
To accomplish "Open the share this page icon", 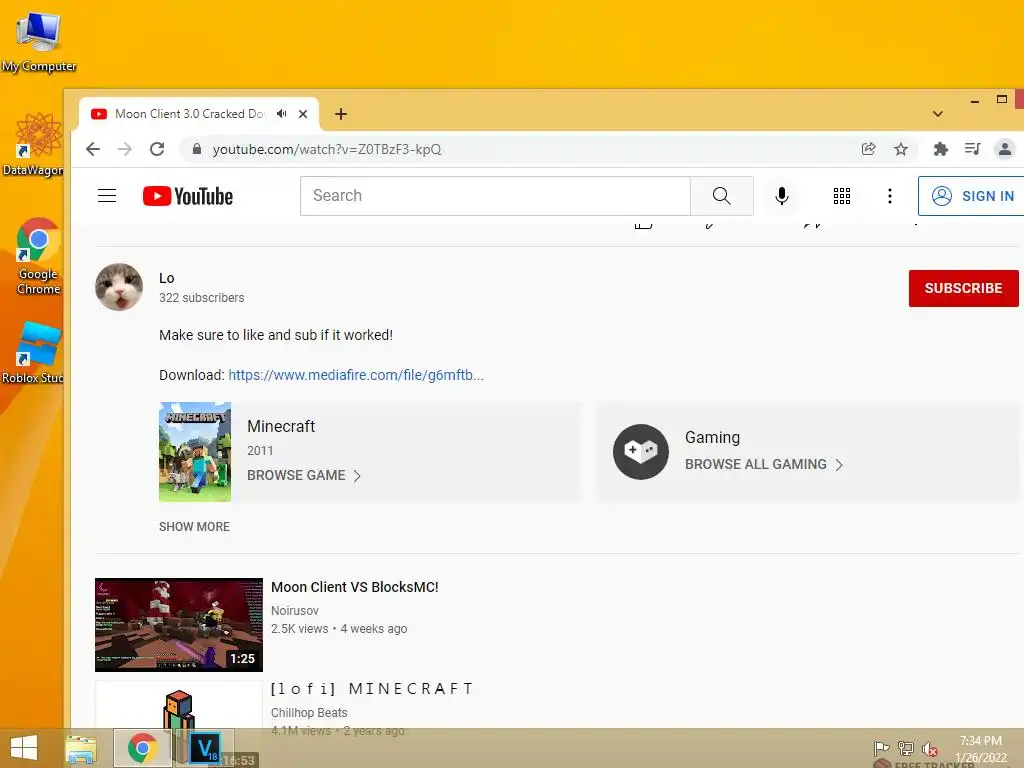I will pyautogui.click(x=869, y=149).
